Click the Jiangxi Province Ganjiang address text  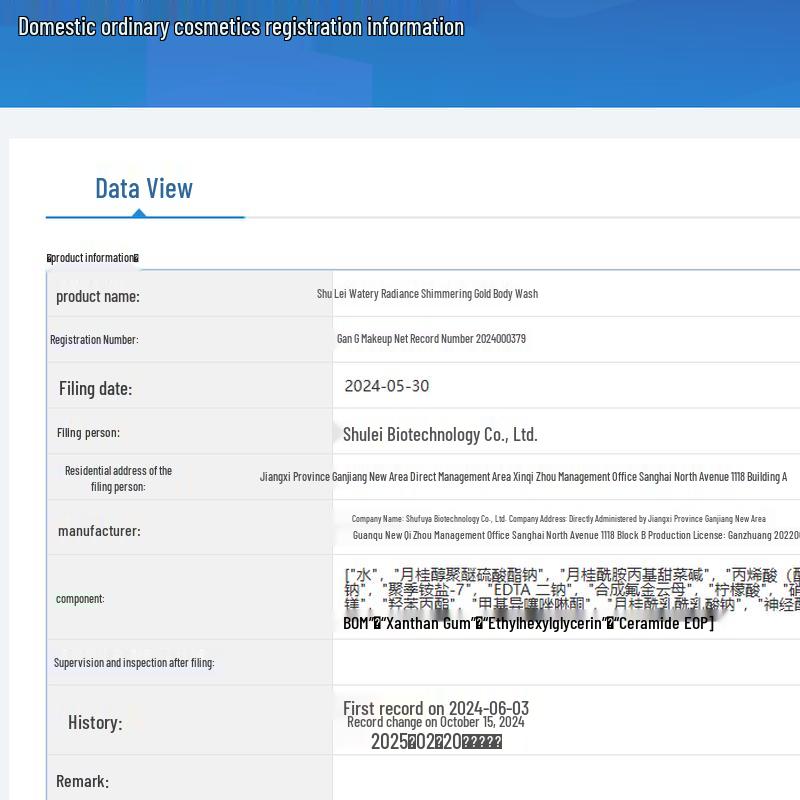pyautogui.click(x=523, y=477)
